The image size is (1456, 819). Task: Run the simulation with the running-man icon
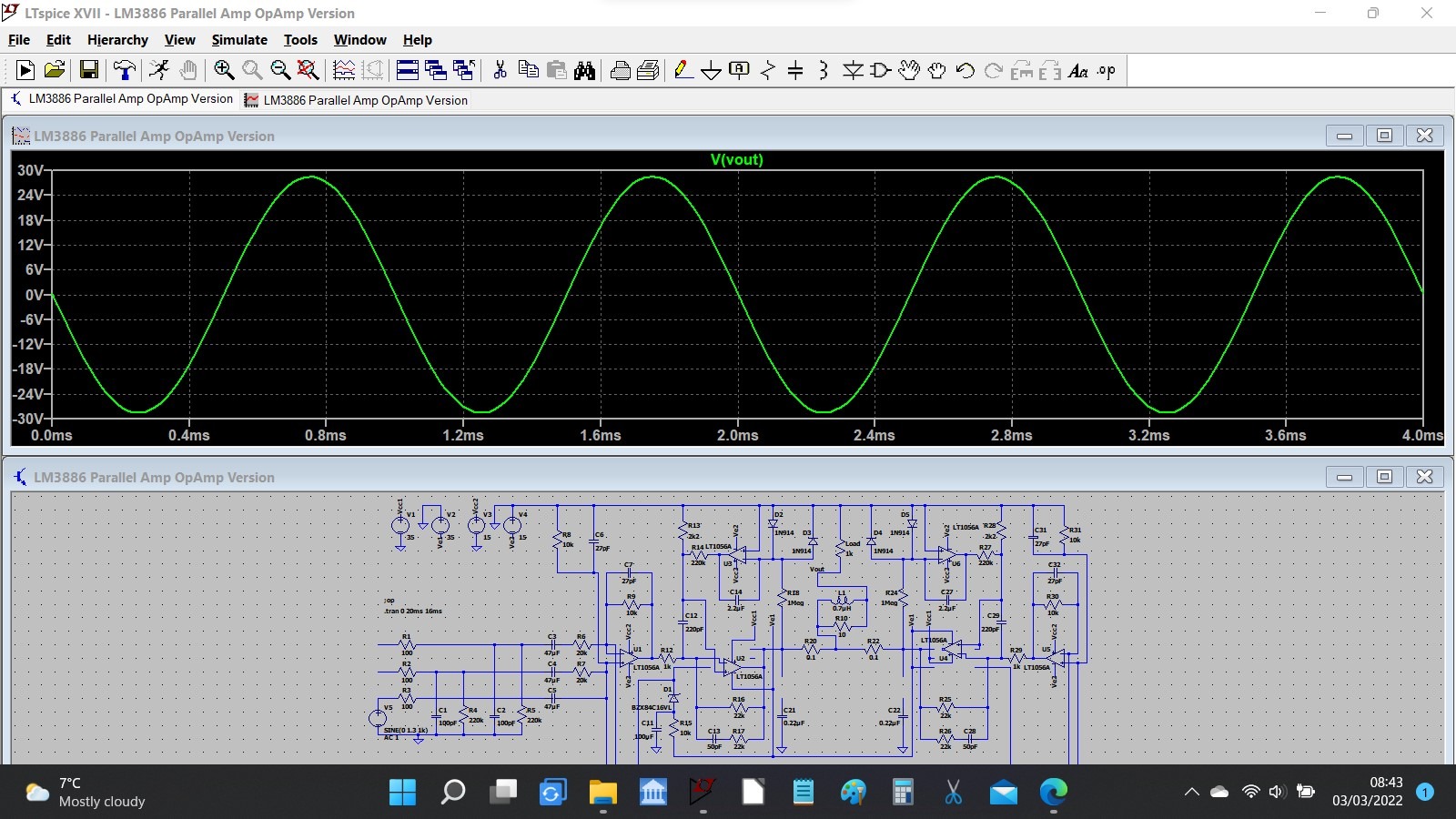click(x=159, y=70)
